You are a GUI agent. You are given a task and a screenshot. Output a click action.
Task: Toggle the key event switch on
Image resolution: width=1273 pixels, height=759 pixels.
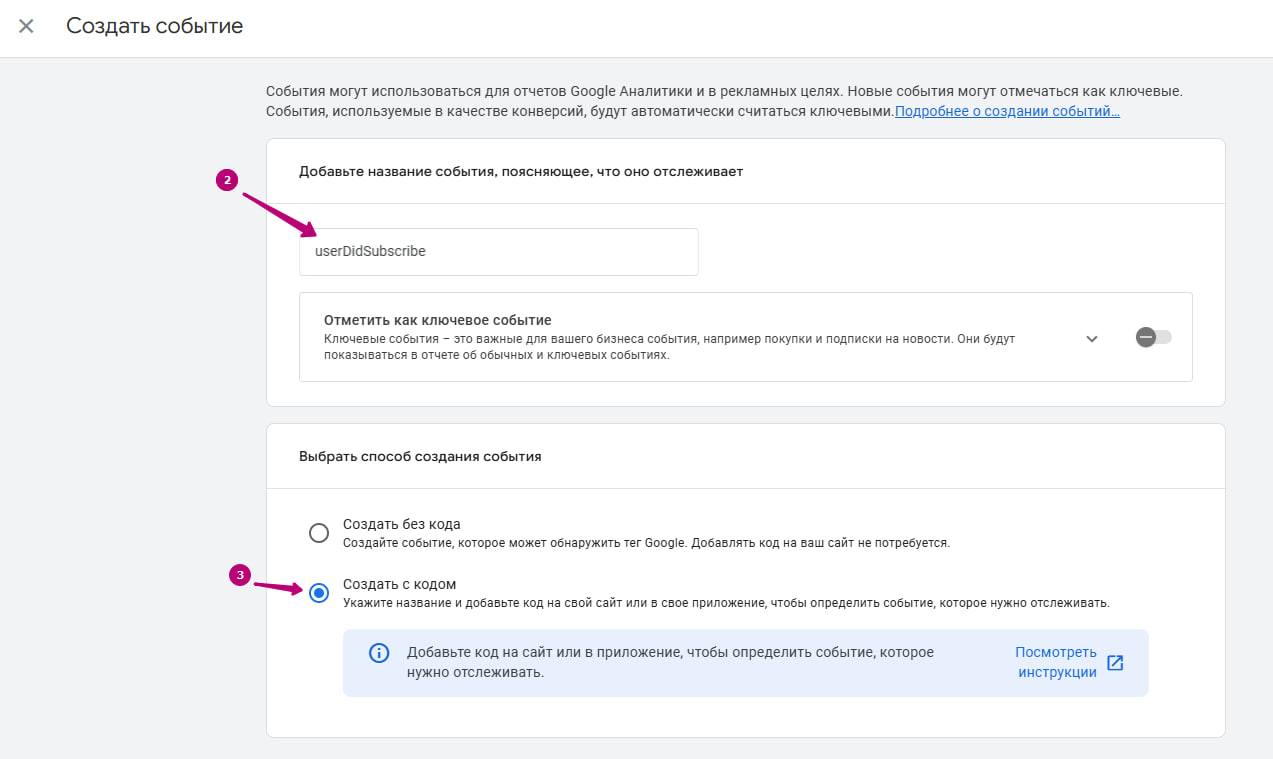(x=1153, y=338)
